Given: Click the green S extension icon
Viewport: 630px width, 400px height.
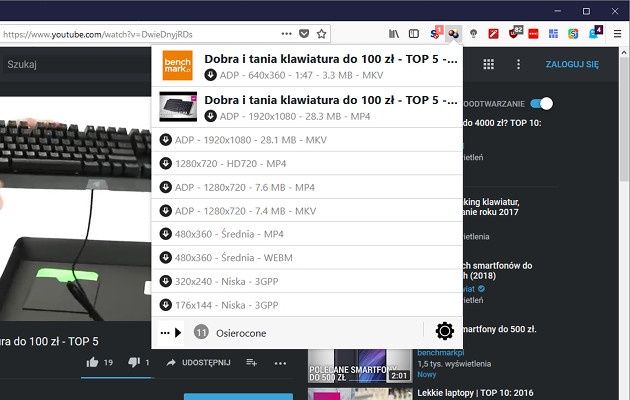Looking at the screenshot, I should pyautogui.click(x=573, y=34).
